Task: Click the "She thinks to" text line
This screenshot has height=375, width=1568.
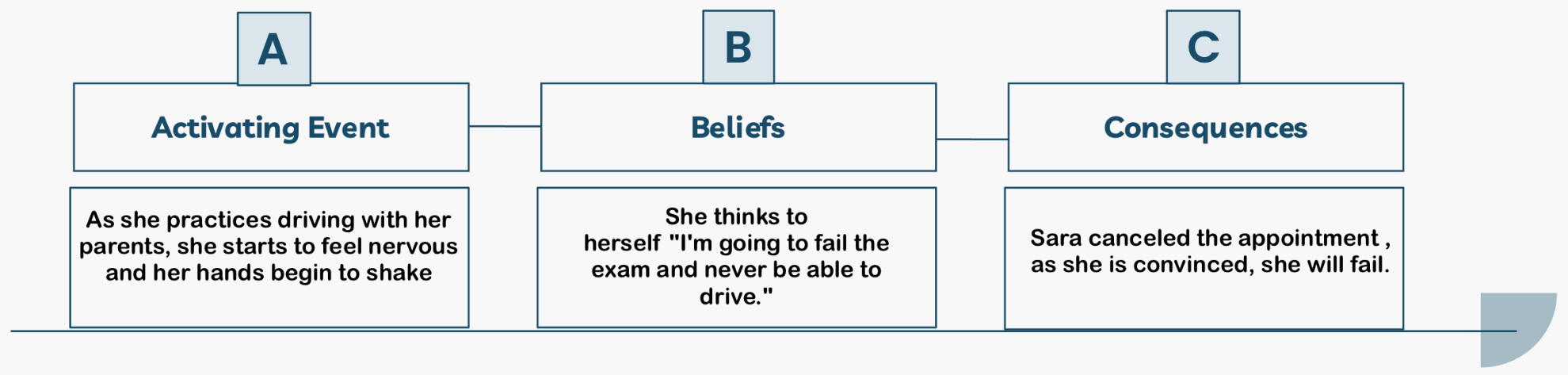Action: [x=736, y=216]
